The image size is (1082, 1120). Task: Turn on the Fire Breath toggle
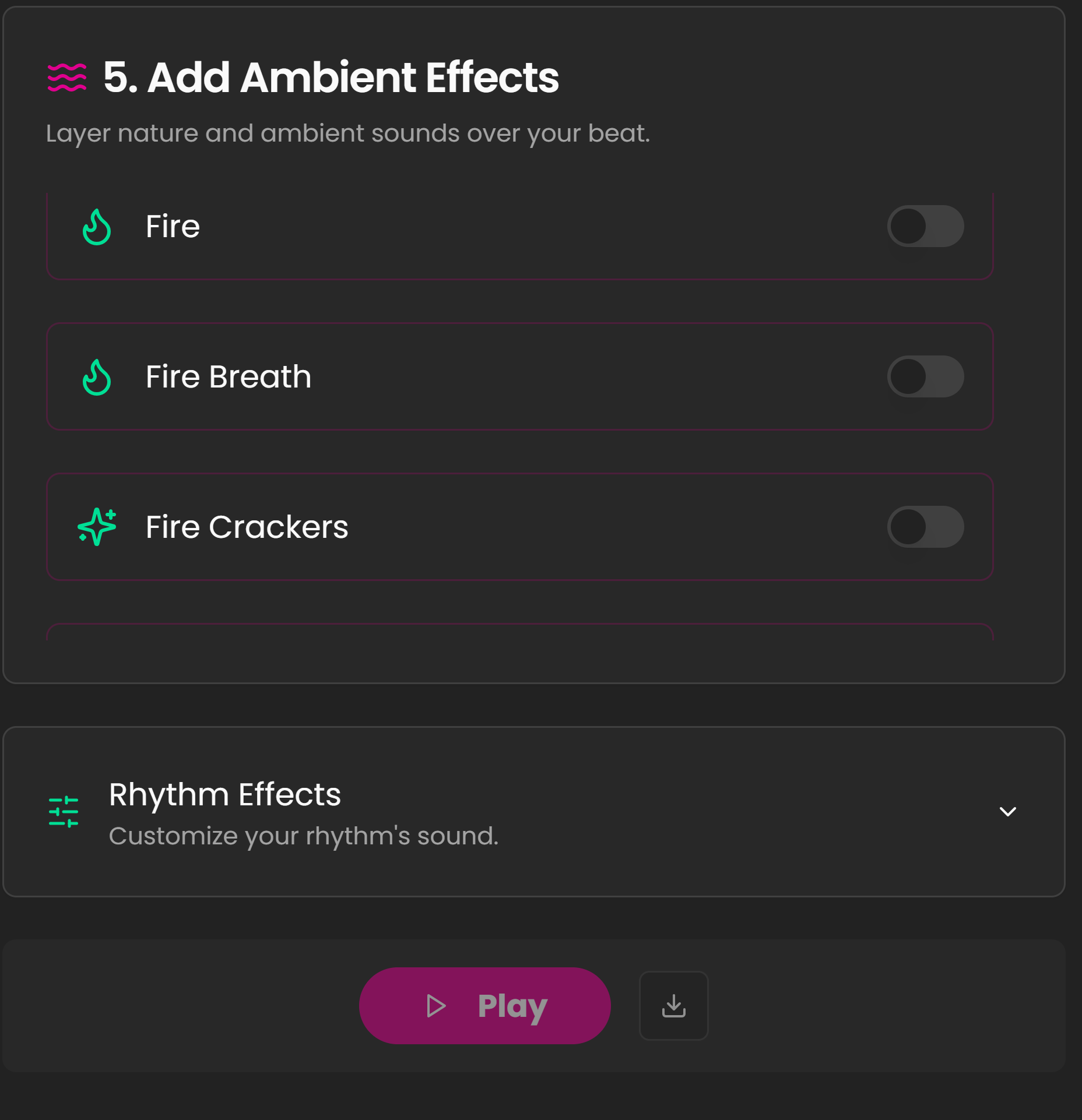pos(925,376)
